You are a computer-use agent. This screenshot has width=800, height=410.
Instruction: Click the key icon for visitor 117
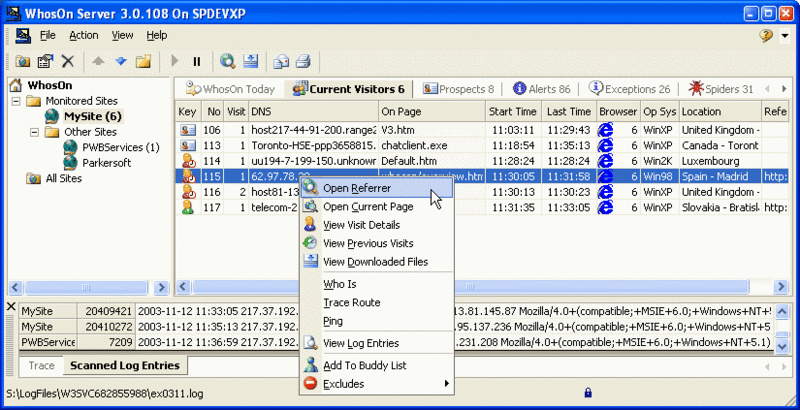(x=188, y=208)
